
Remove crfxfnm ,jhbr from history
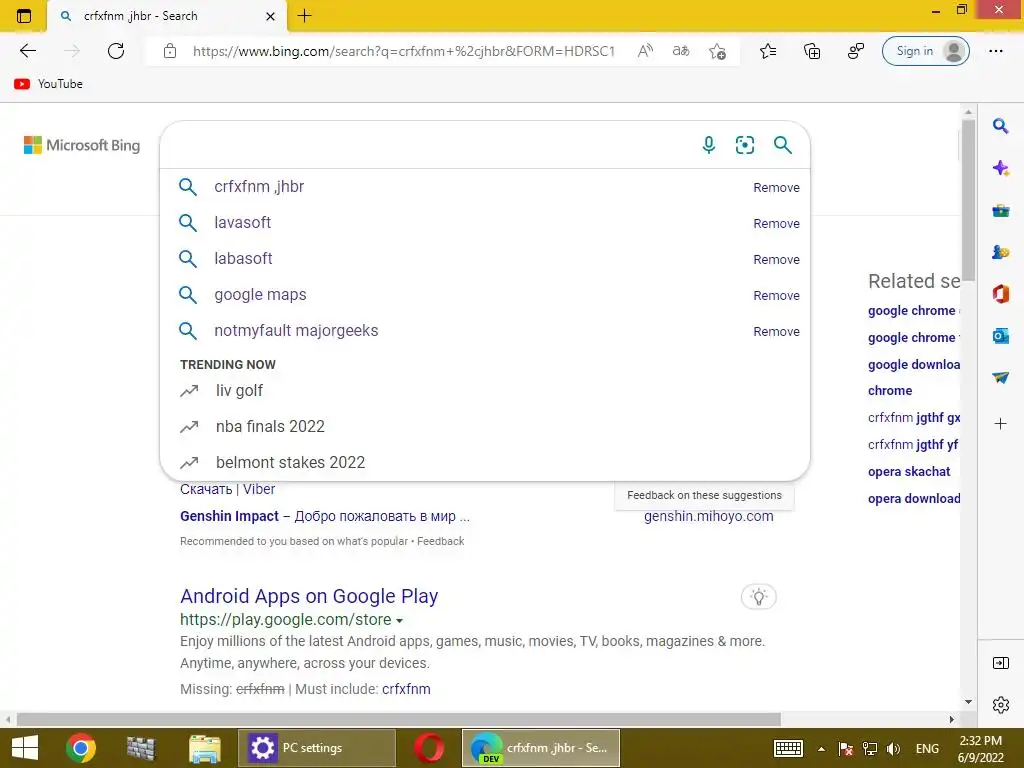click(776, 187)
